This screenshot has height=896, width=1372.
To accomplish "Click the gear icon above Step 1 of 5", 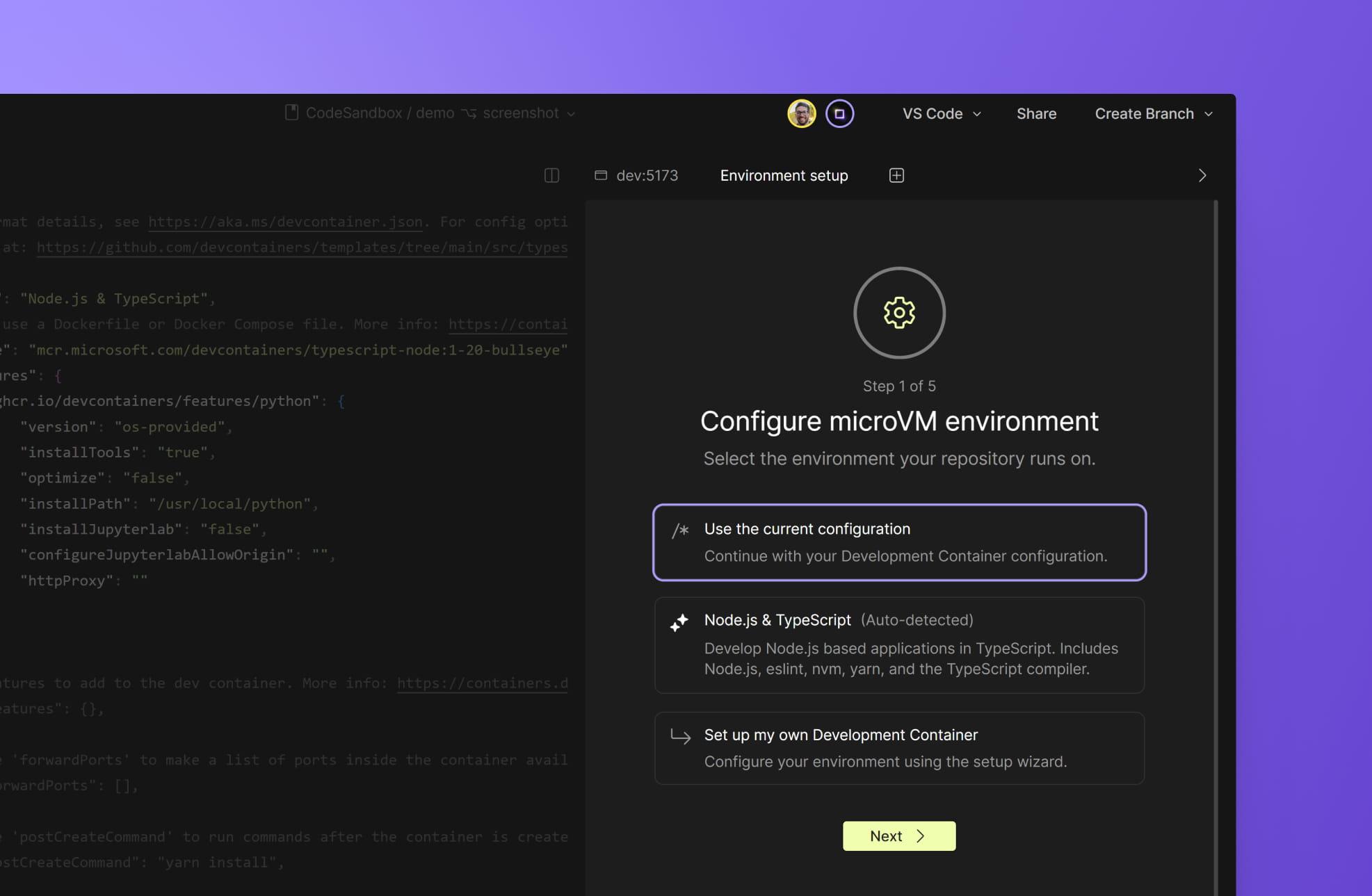I will pos(899,313).
